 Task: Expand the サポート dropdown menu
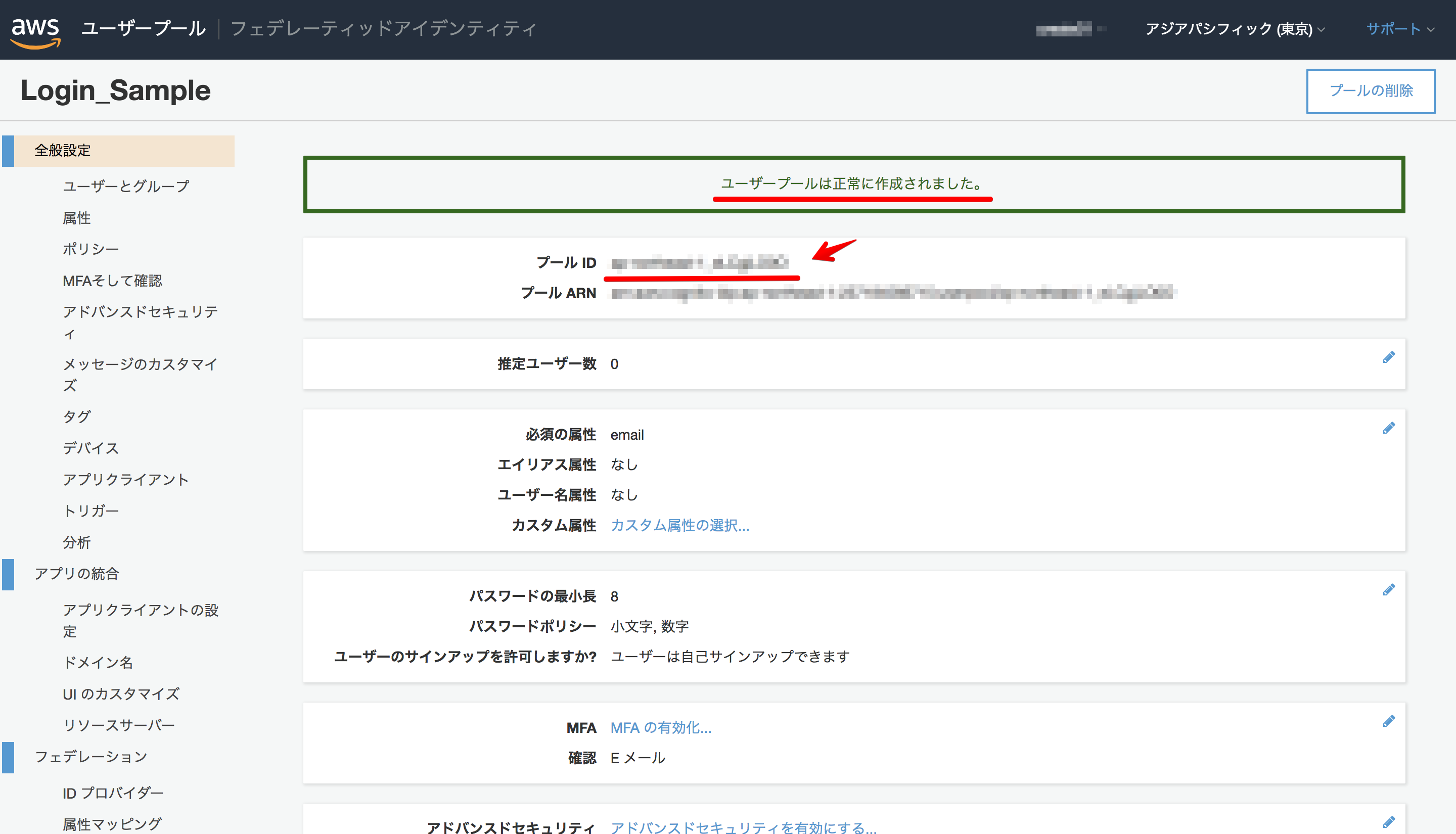pos(1400,29)
